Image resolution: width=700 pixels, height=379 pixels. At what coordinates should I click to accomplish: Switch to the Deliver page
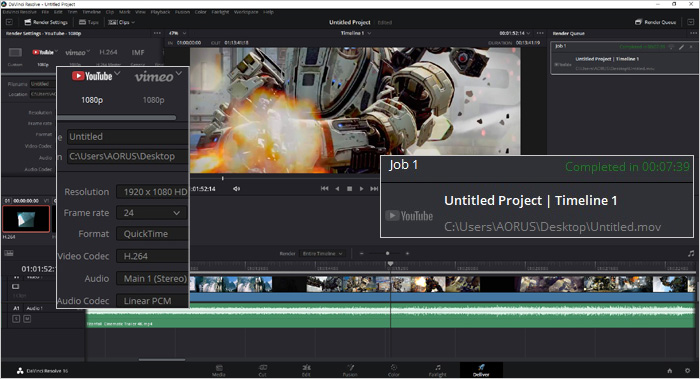(x=481, y=371)
